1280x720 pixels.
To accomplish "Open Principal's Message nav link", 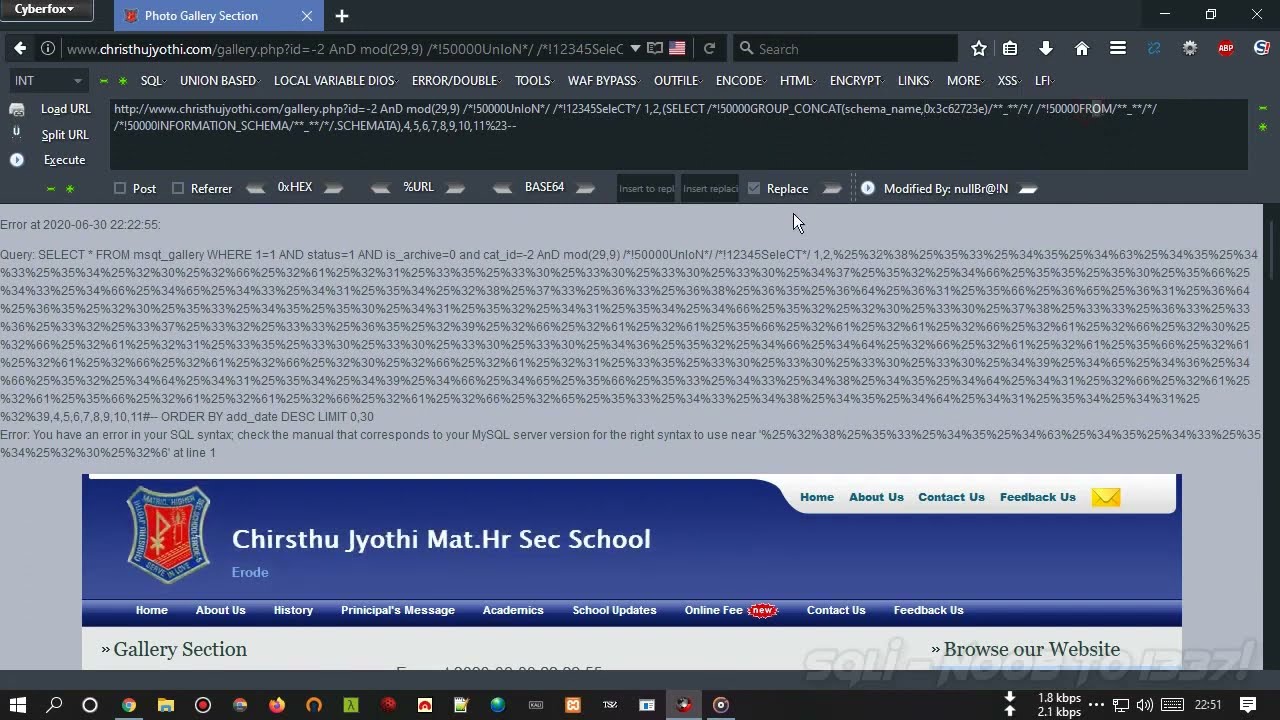I will [398, 610].
